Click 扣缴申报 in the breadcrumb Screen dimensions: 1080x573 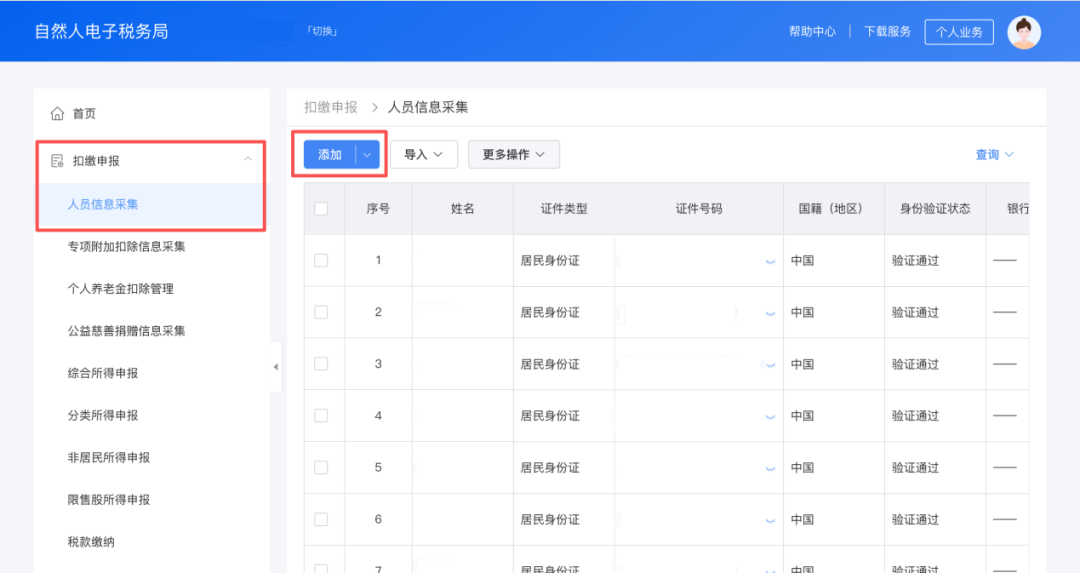point(331,107)
